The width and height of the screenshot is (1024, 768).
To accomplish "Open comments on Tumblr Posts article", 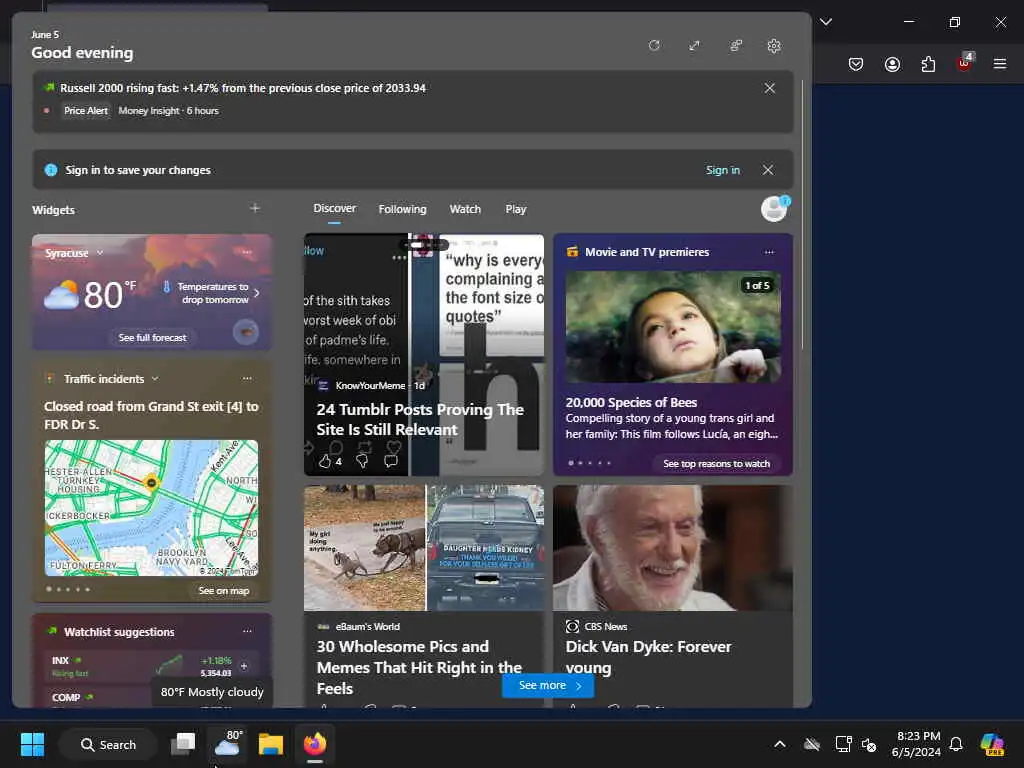I will pos(391,461).
